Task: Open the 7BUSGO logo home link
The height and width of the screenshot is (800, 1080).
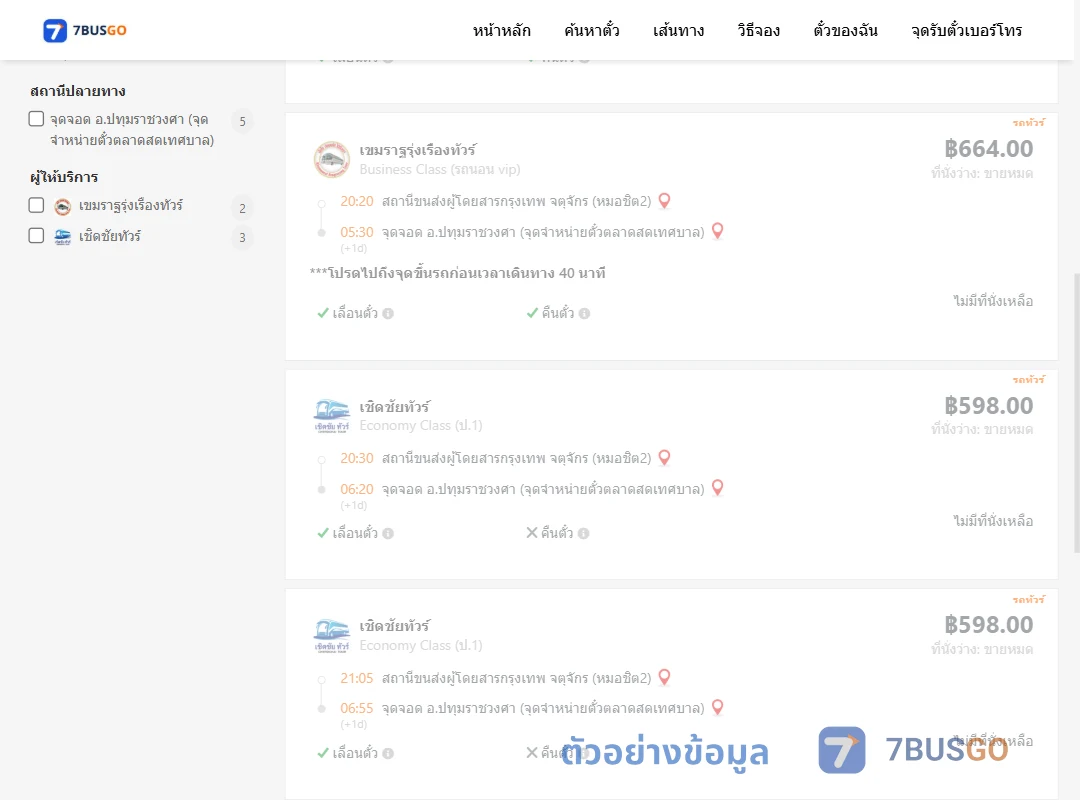Action: pyautogui.click(x=85, y=30)
